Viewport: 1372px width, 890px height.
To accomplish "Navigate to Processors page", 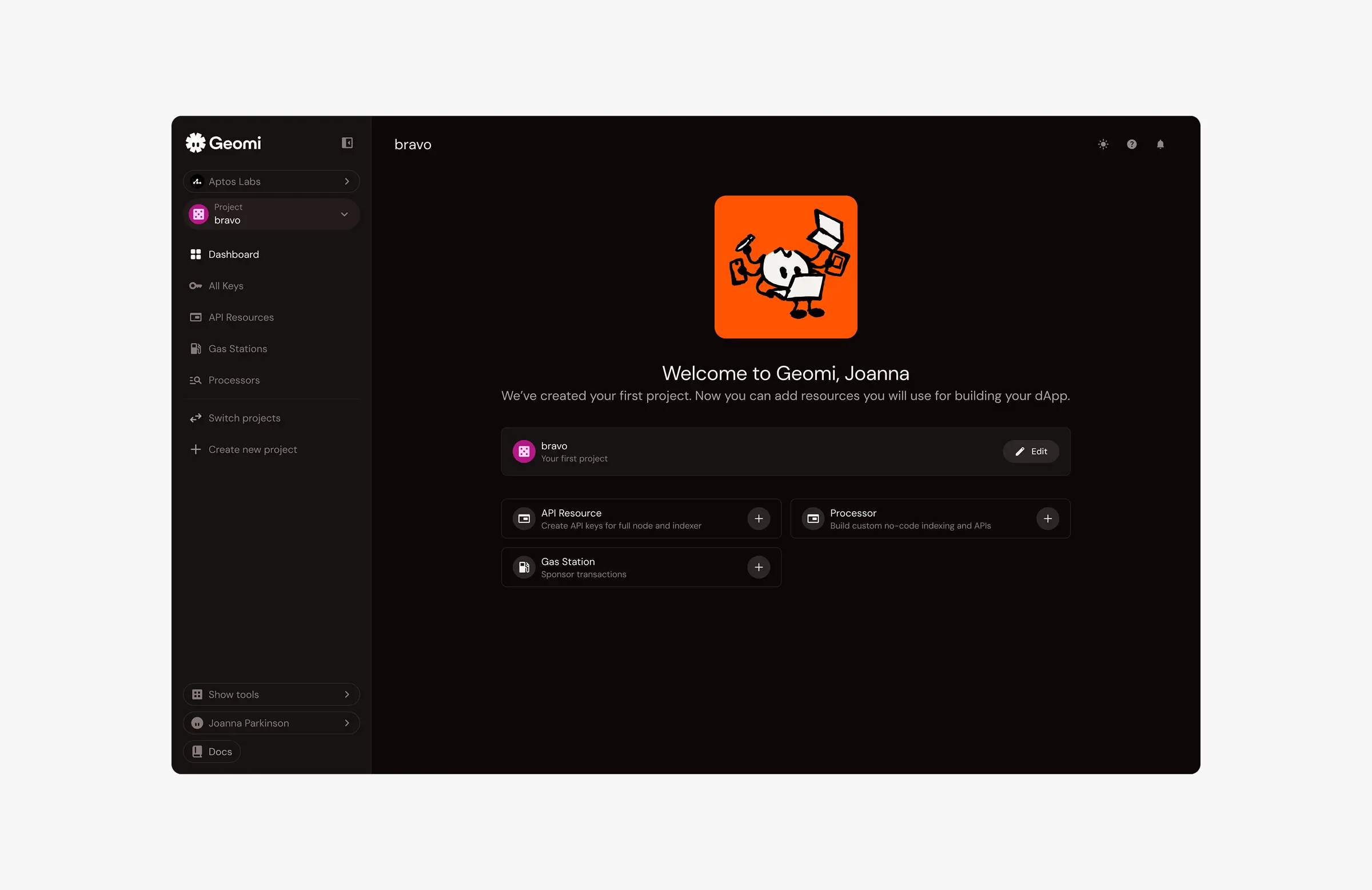I will pyautogui.click(x=233, y=381).
